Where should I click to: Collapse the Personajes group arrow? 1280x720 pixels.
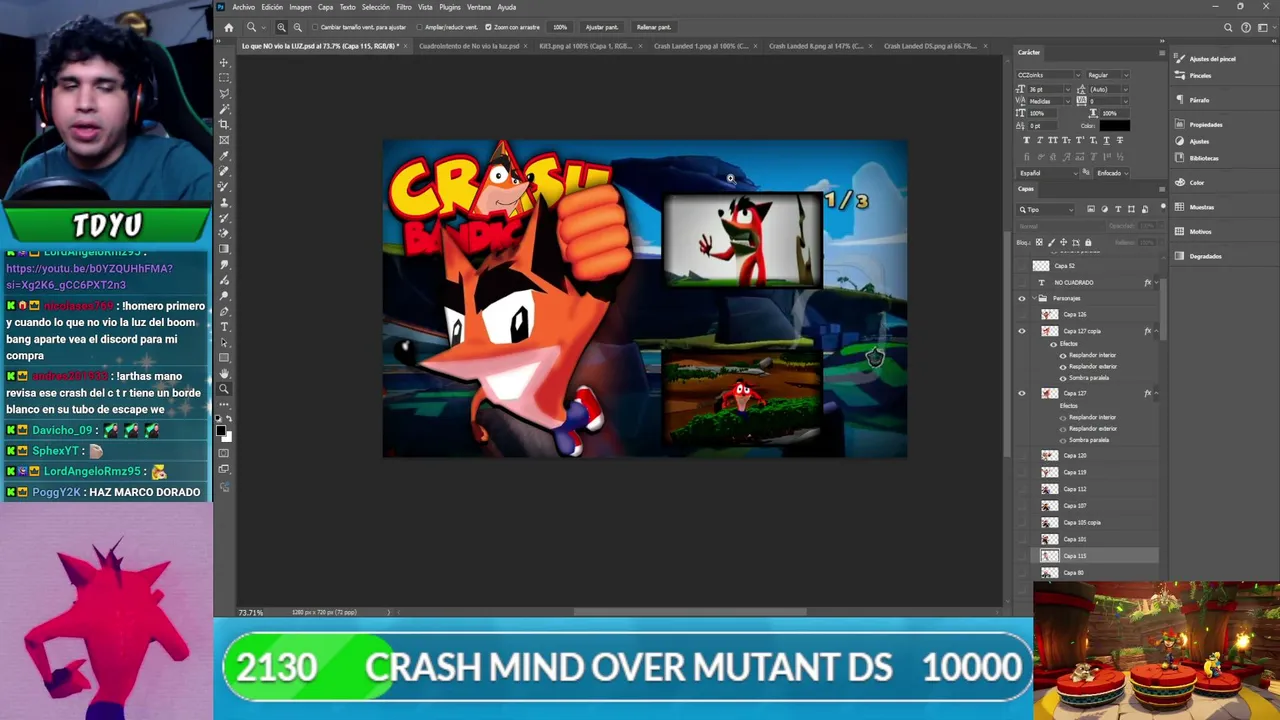[x=1033, y=298]
